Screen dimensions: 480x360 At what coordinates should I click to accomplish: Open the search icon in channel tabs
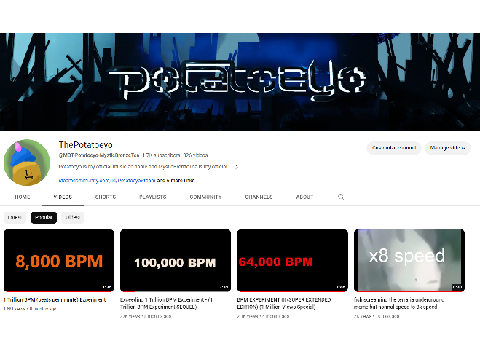pyautogui.click(x=341, y=197)
